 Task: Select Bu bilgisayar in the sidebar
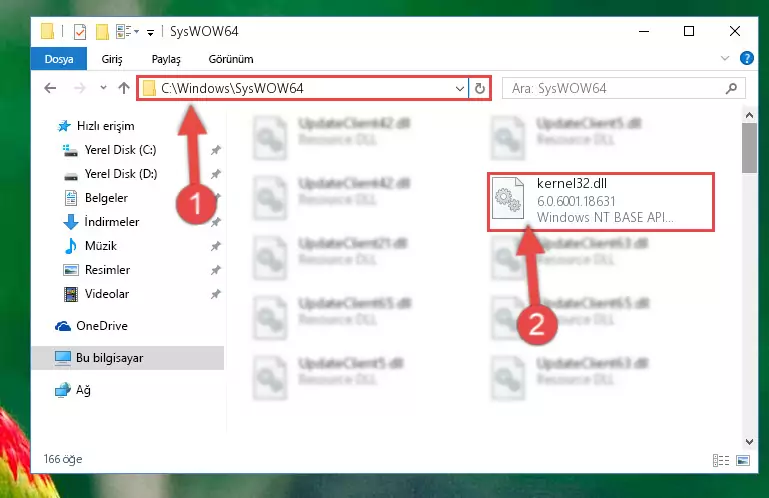coord(128,358)
